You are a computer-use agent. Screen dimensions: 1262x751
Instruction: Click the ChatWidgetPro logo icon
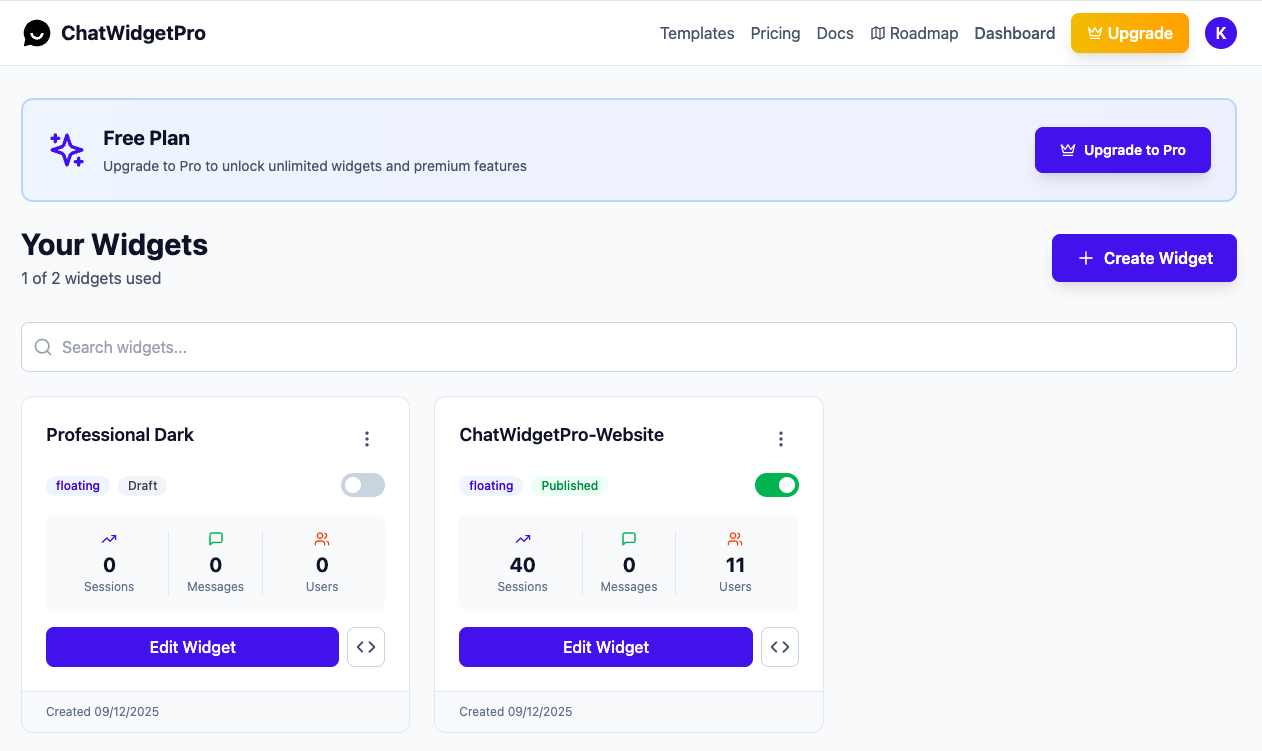pyautogui.click(x=37, y=33)
